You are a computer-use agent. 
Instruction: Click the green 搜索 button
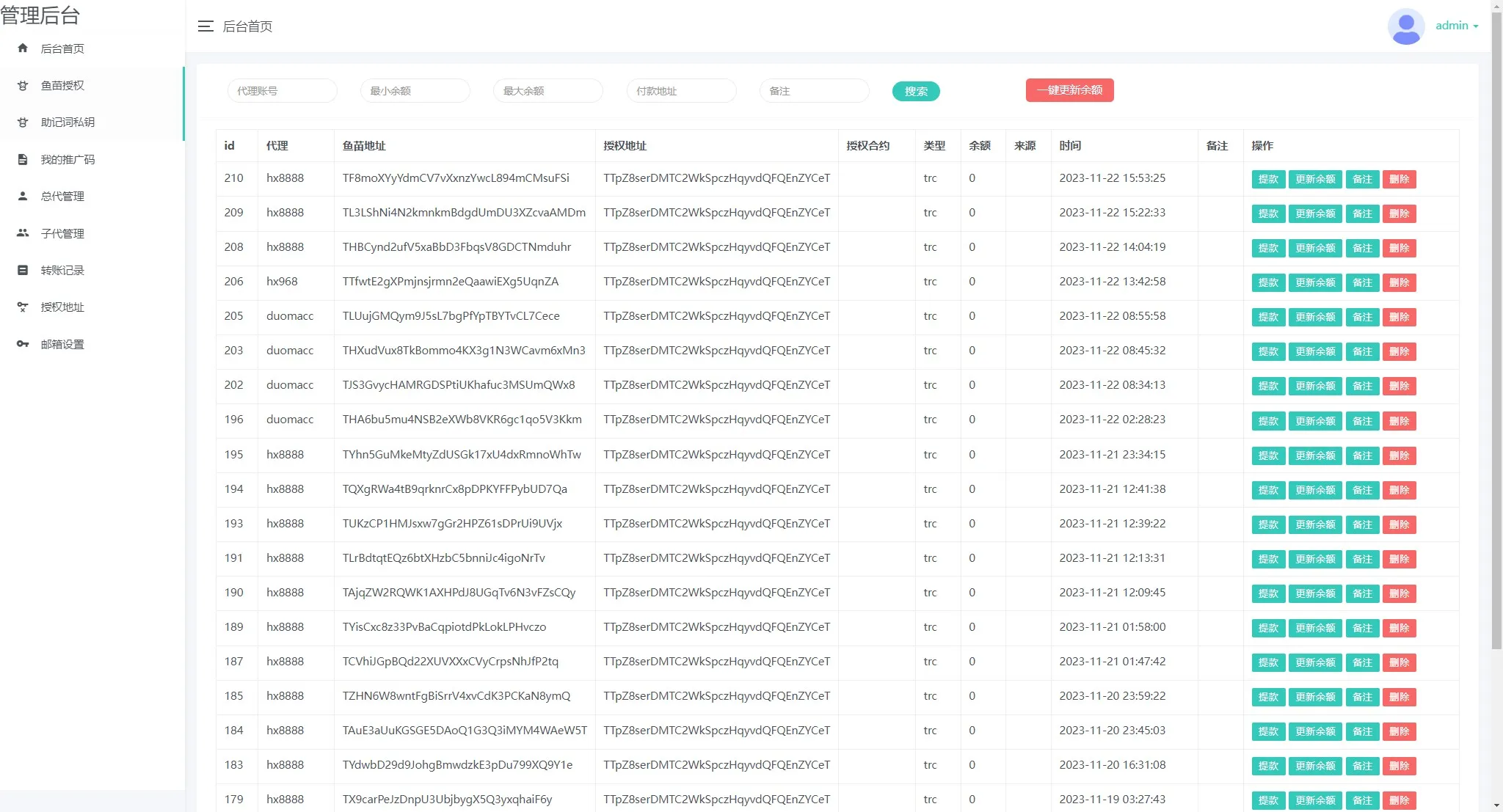(915, 91)
